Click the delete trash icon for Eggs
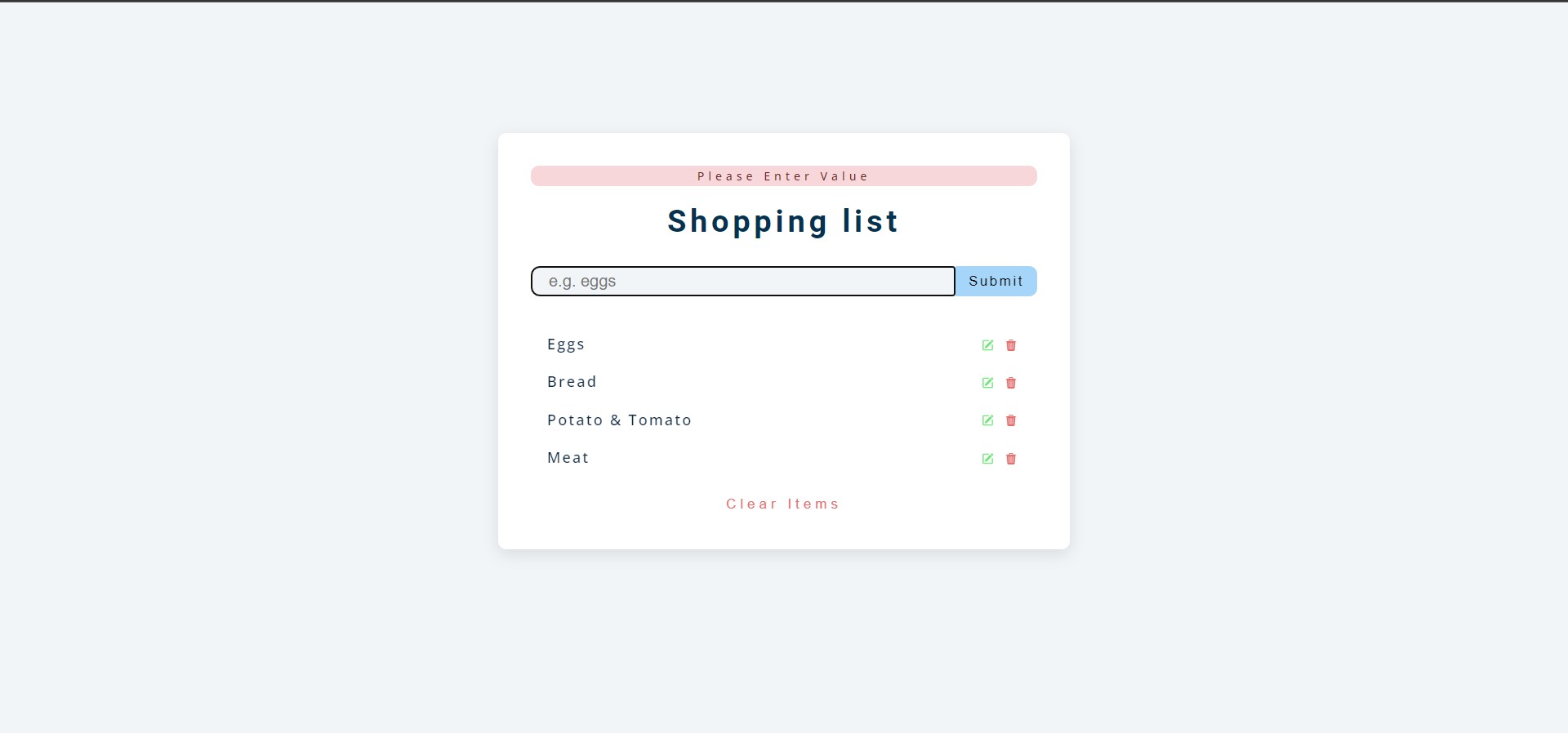The width and height of the screenshot is (1568, 733). click(x=1011, y=345)
